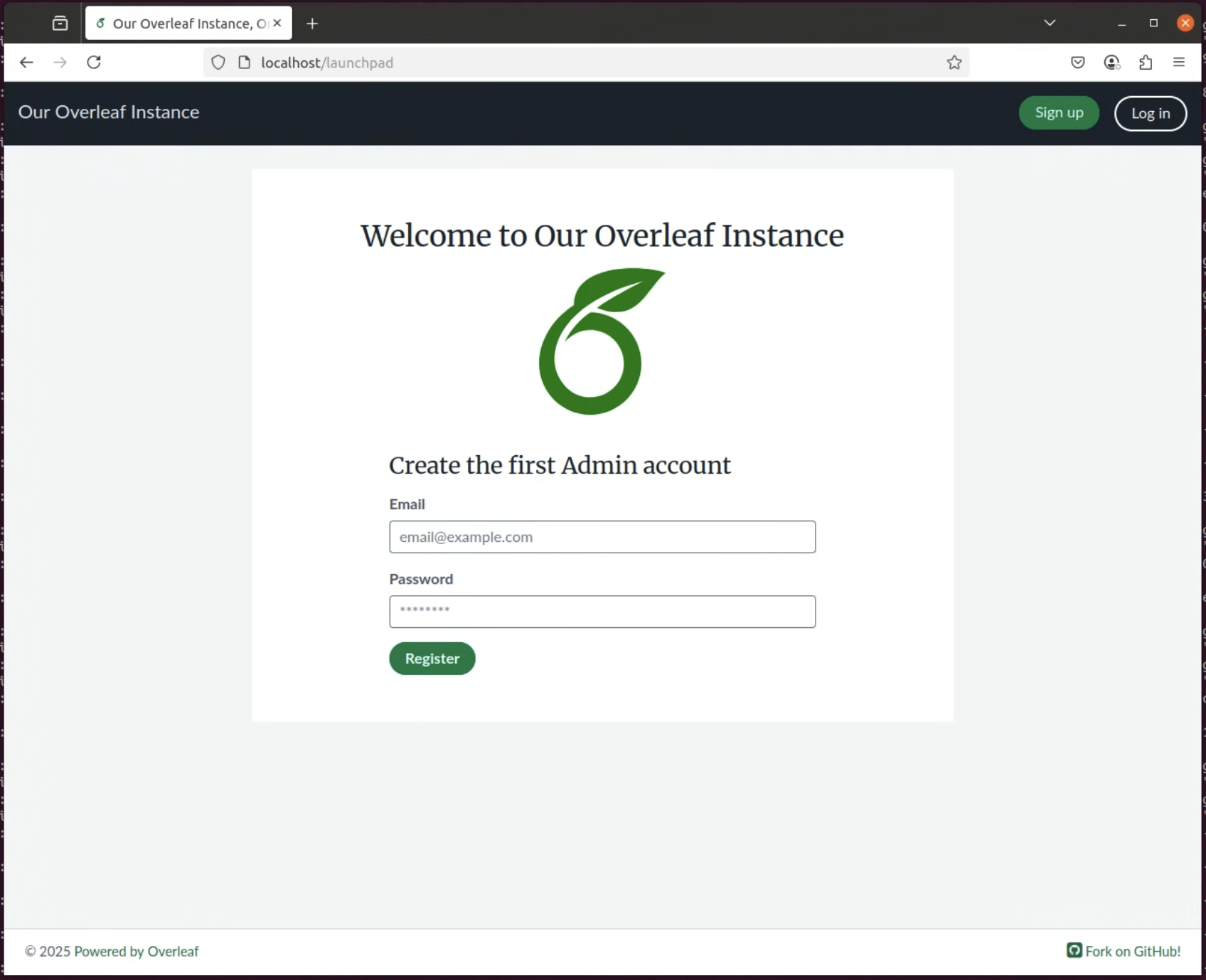
Task: Click the forward navigation arrow
Action: 60,63
